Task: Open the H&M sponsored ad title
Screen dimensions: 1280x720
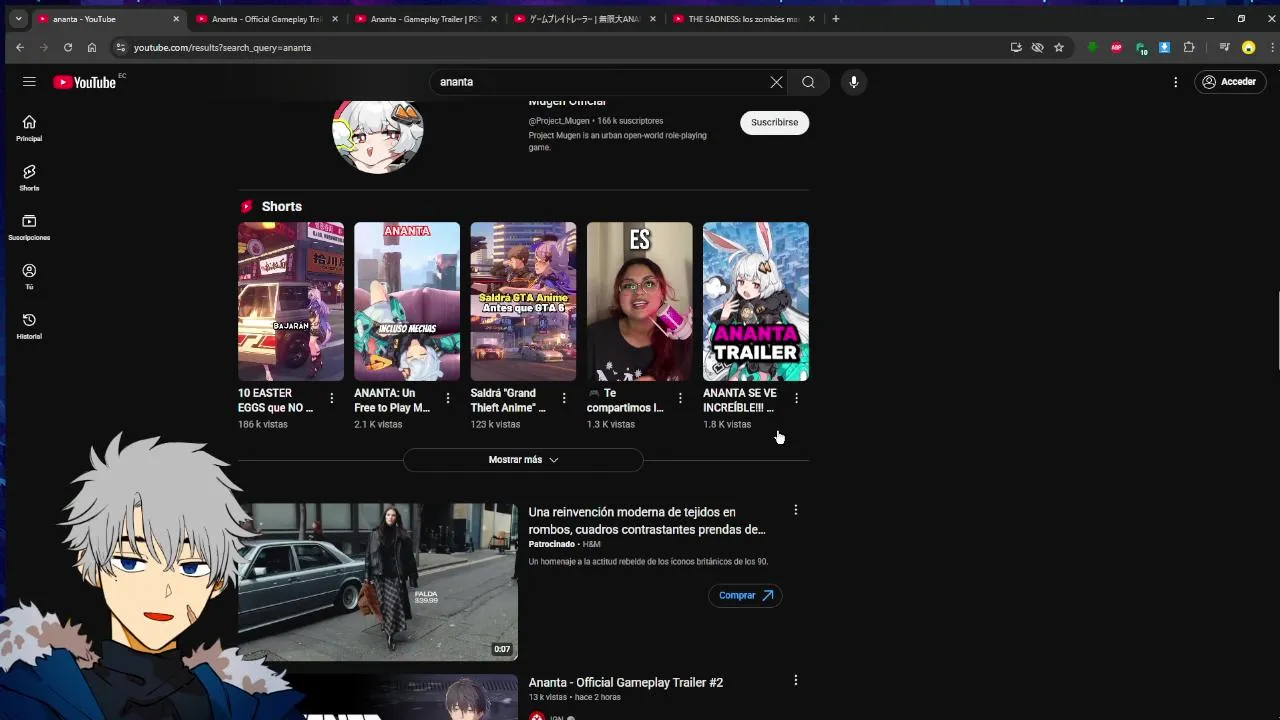Action: tap(647, 520)
